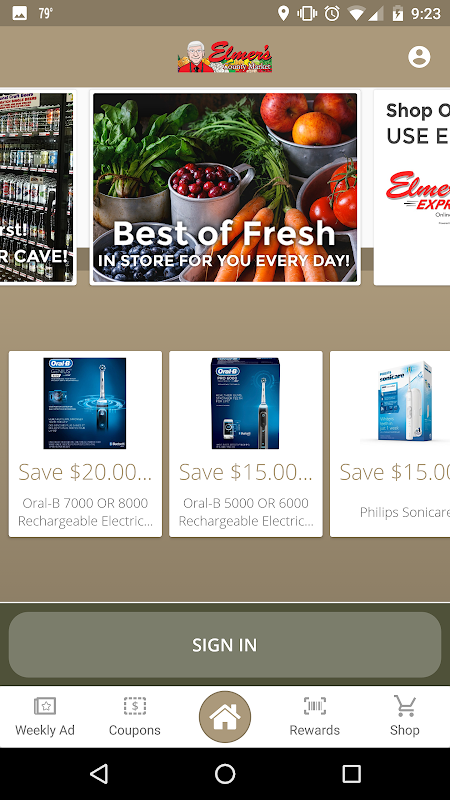The height and width of the screenshot is (800, 450).
Task: Open the Oral-B 5000 OR 6000 coupon
Action: (246, 444)
